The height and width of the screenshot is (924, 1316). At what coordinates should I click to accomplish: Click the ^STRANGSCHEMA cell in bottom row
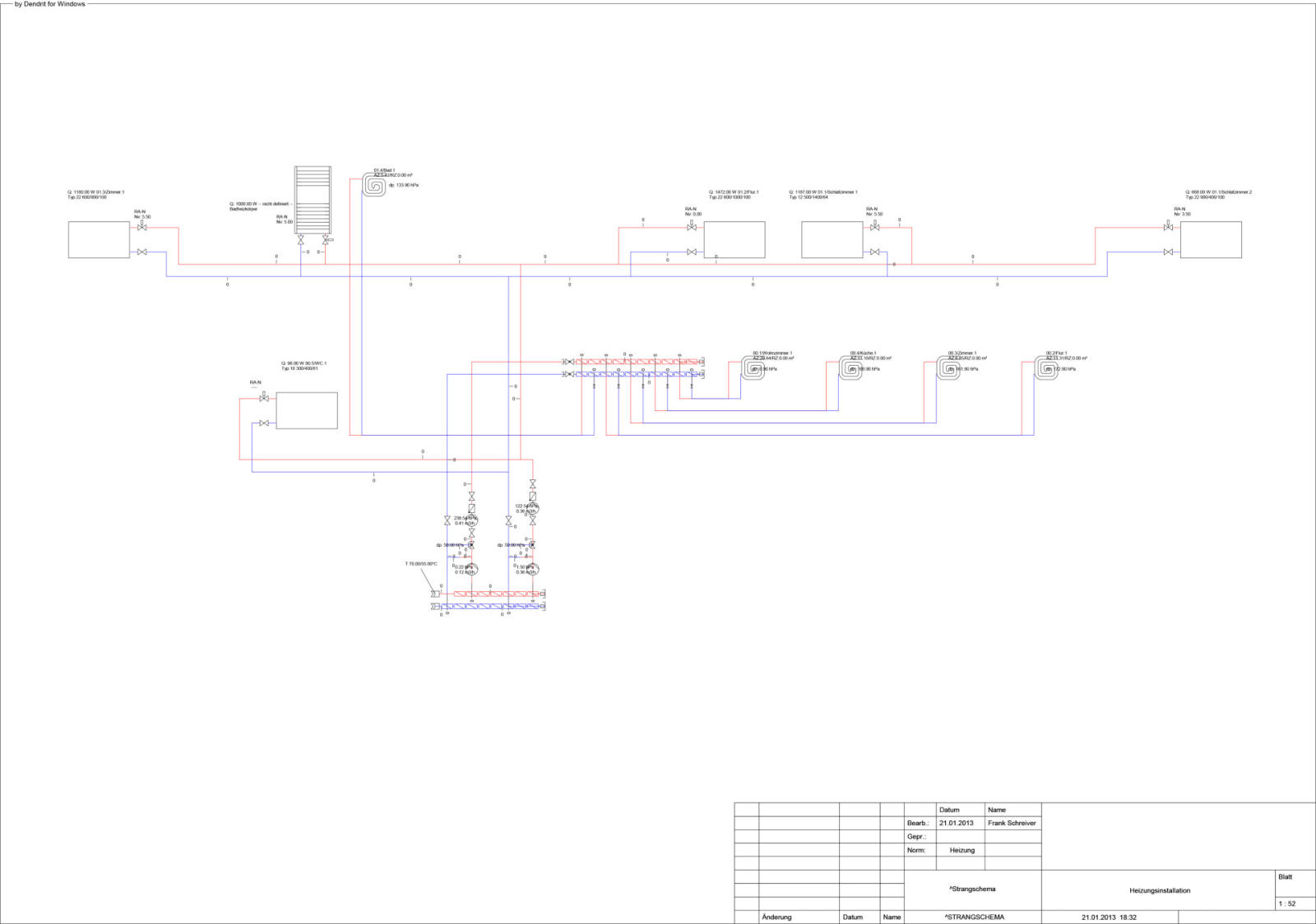tap(974, 917)
